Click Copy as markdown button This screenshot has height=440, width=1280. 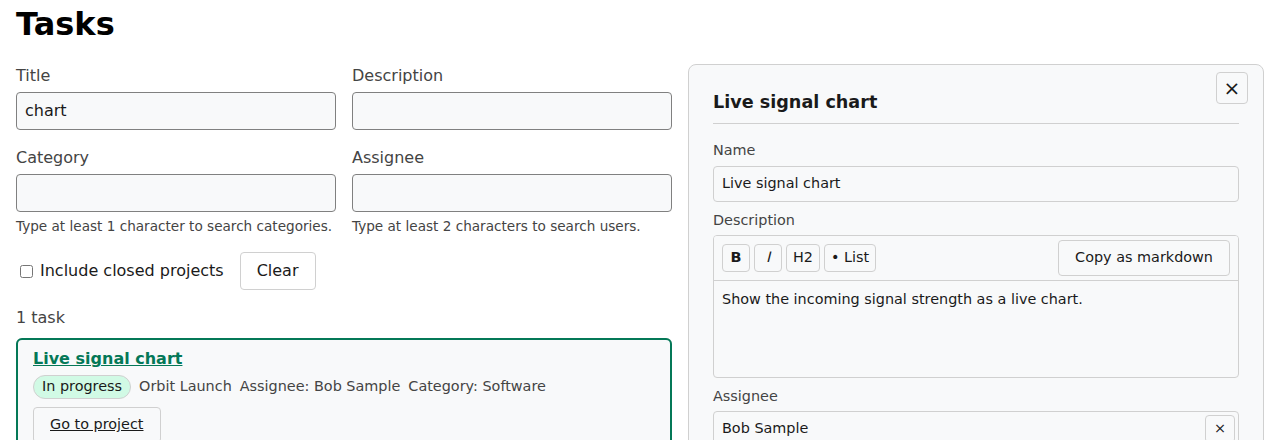pos(1144,257)
